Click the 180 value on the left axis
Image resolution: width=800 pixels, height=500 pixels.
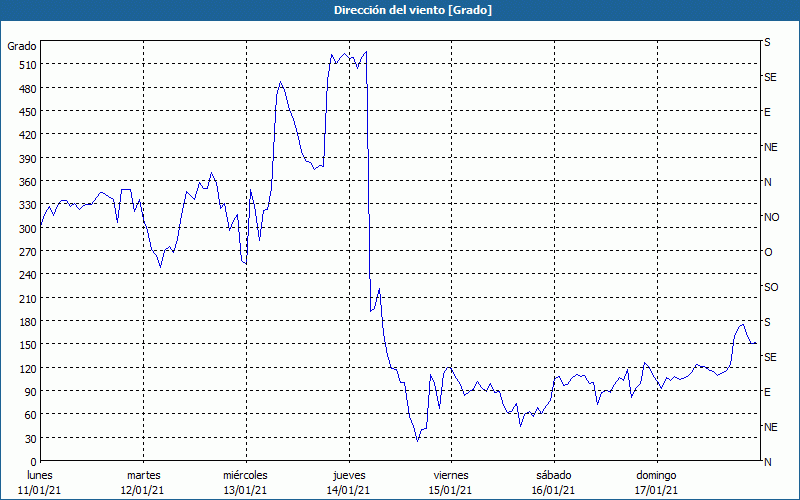(27, 322)
